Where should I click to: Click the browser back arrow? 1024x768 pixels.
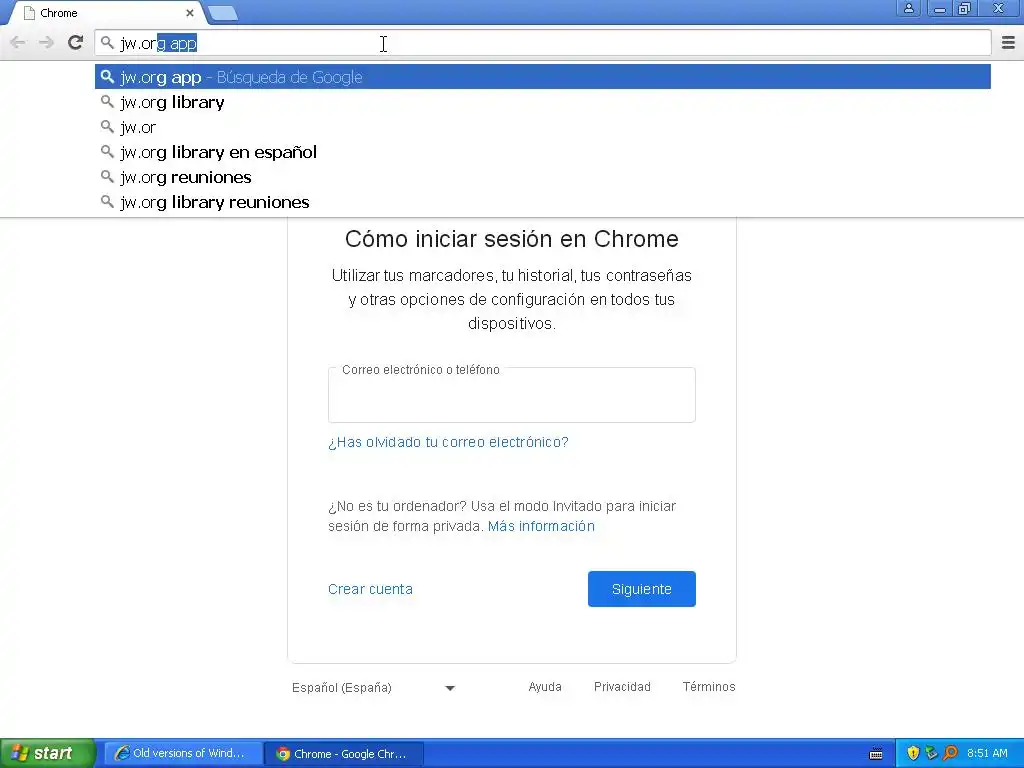(18, 43)
